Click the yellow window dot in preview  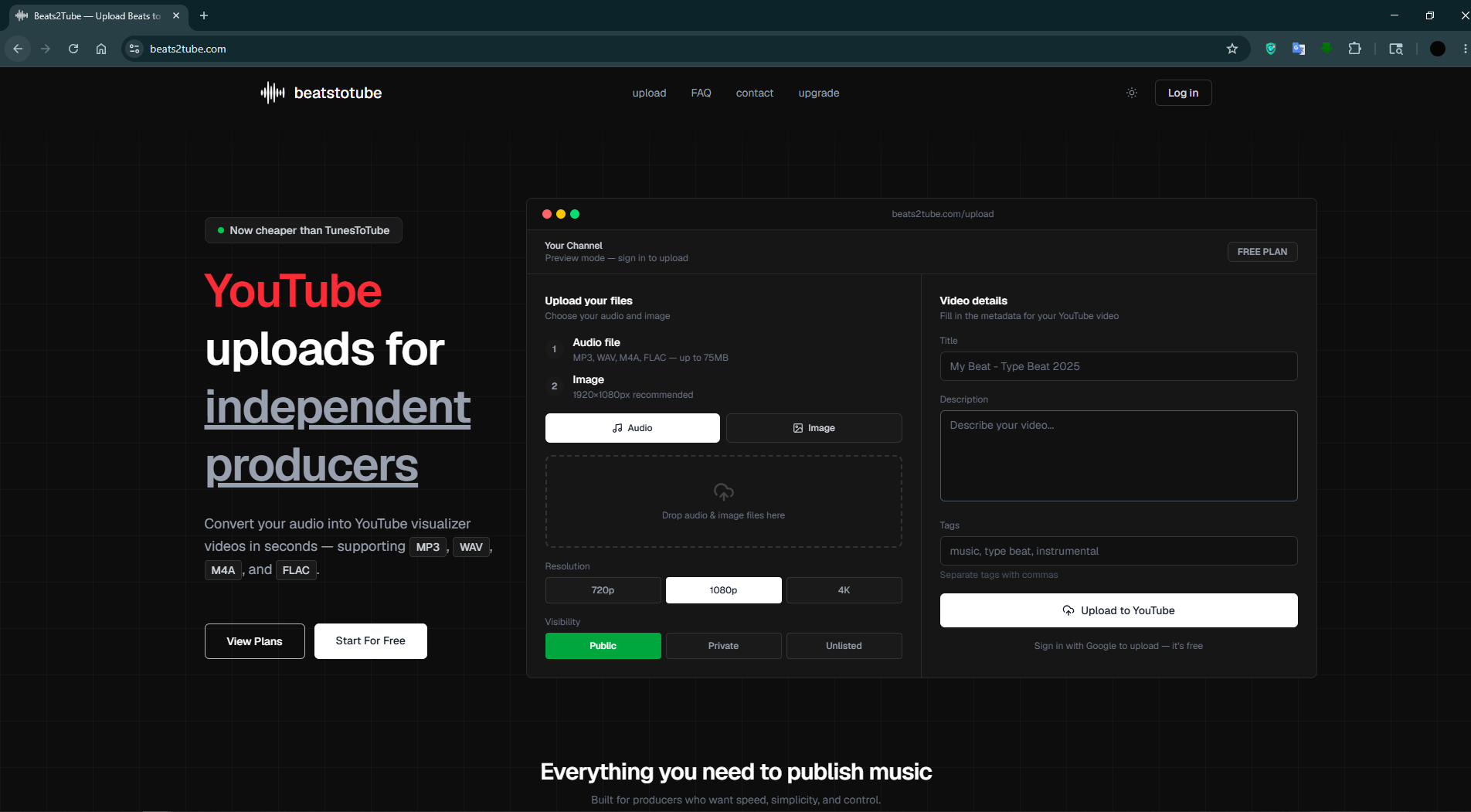561,214
